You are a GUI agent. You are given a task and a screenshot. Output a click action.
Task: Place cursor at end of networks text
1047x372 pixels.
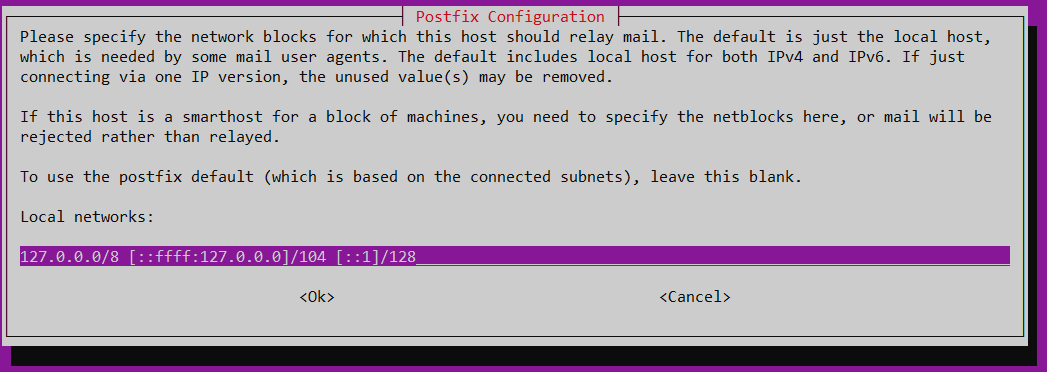click(x=417, y=256)
